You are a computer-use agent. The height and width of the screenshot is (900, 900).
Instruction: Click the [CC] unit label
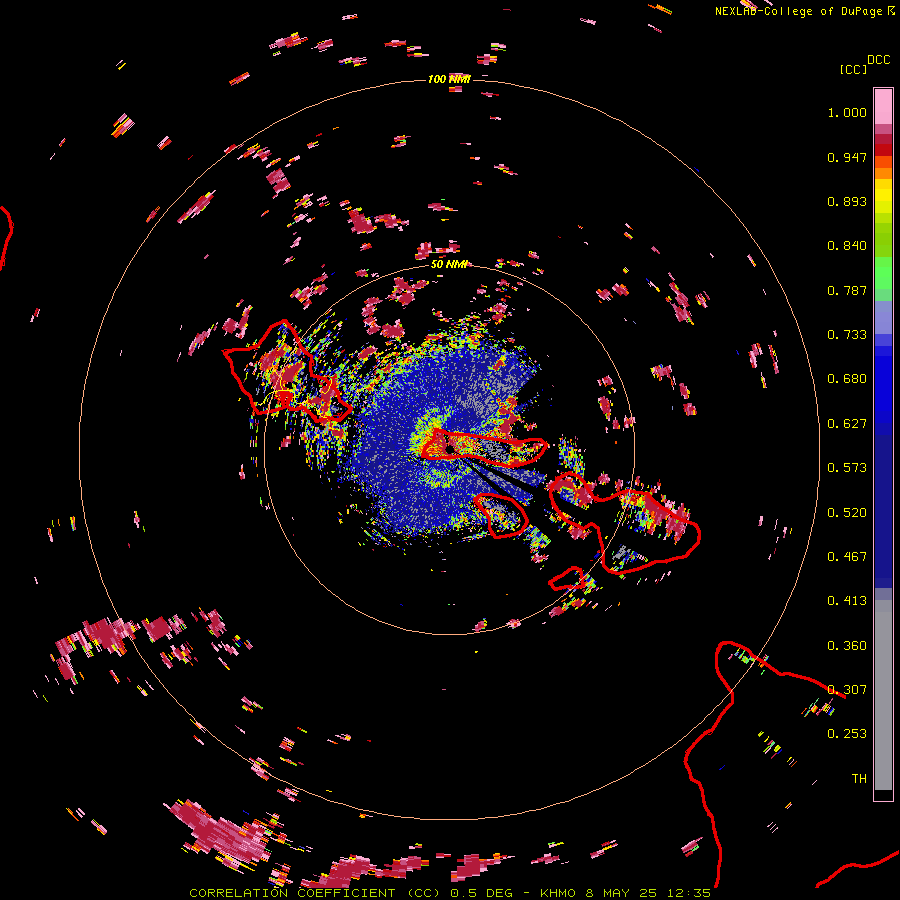coord(853,69)
